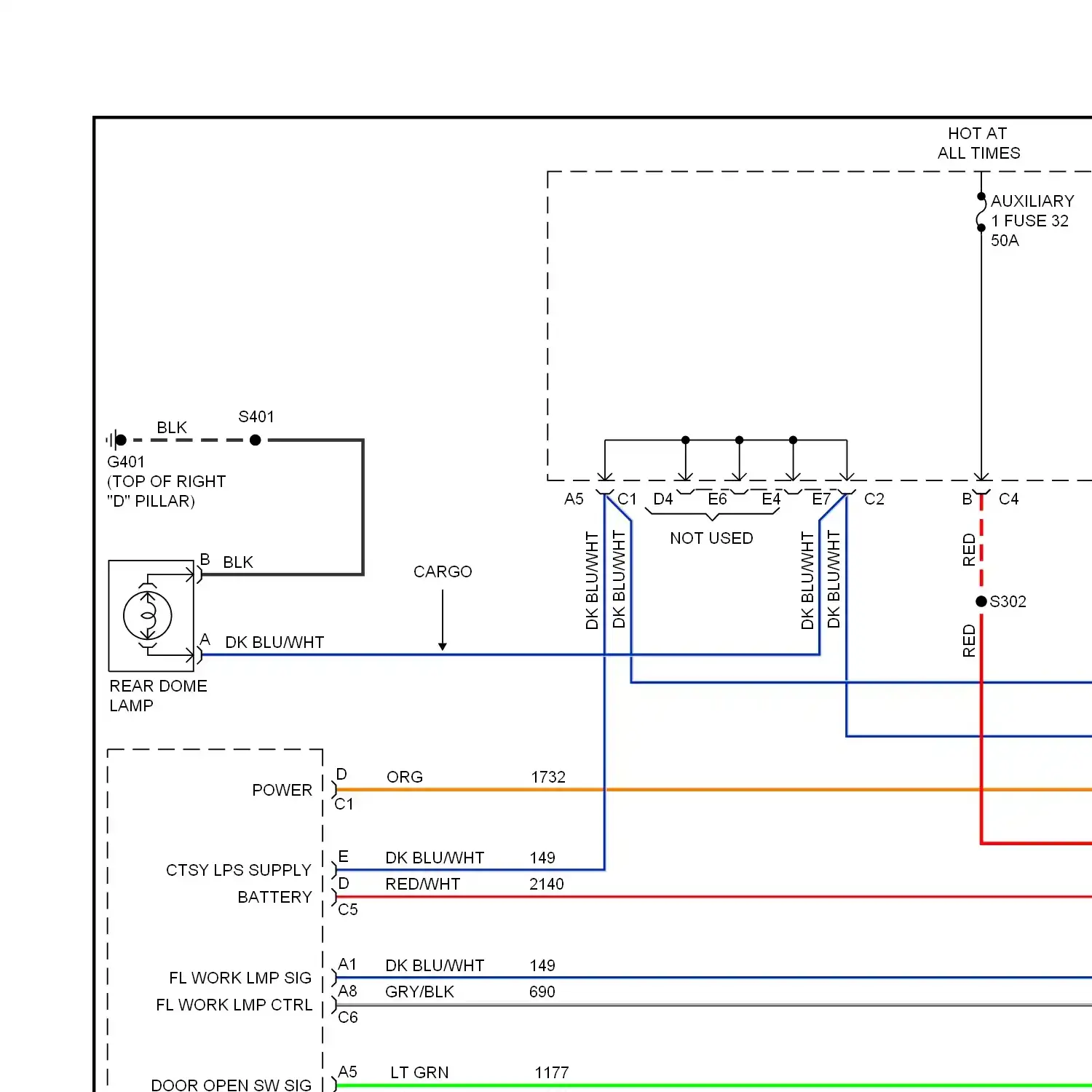Select the S401 splice dot
Viewport: 1092px width, 1092px height.
click(x=256, y=440)
